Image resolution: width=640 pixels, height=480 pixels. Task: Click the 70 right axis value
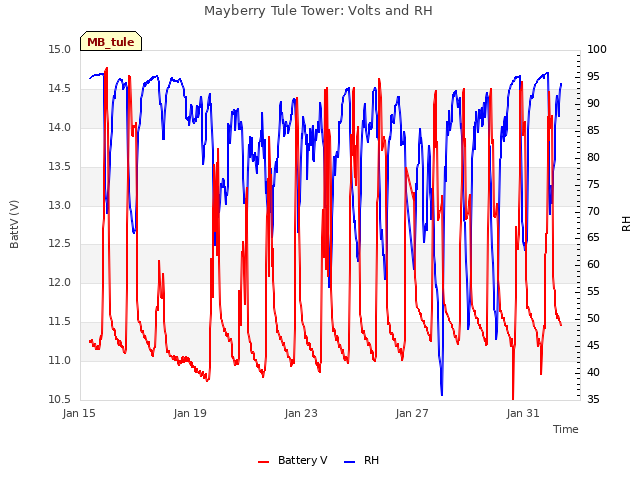(x=593, y=211)
